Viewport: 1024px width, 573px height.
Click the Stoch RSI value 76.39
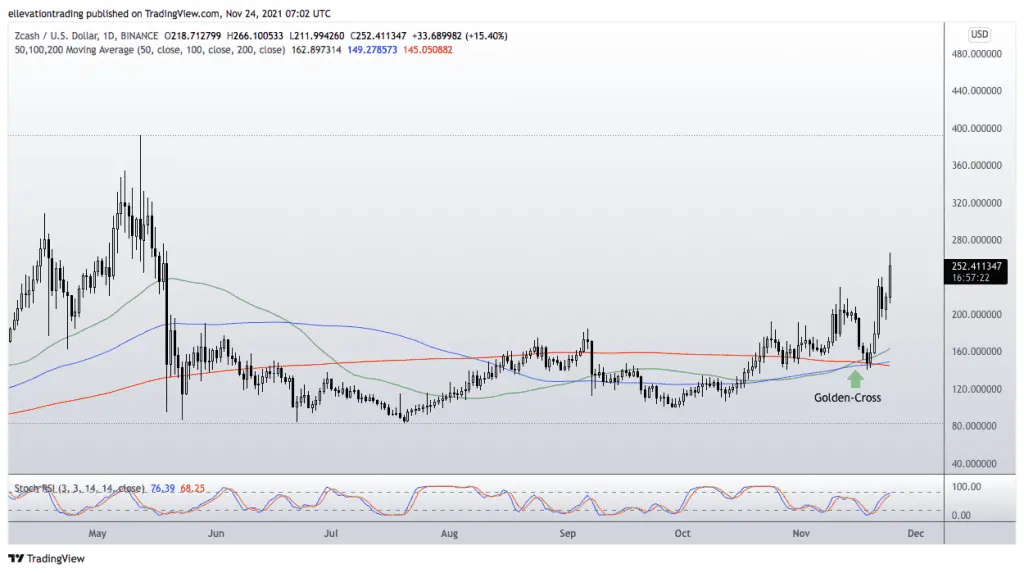pyautogui.click(x=163, y=488)
